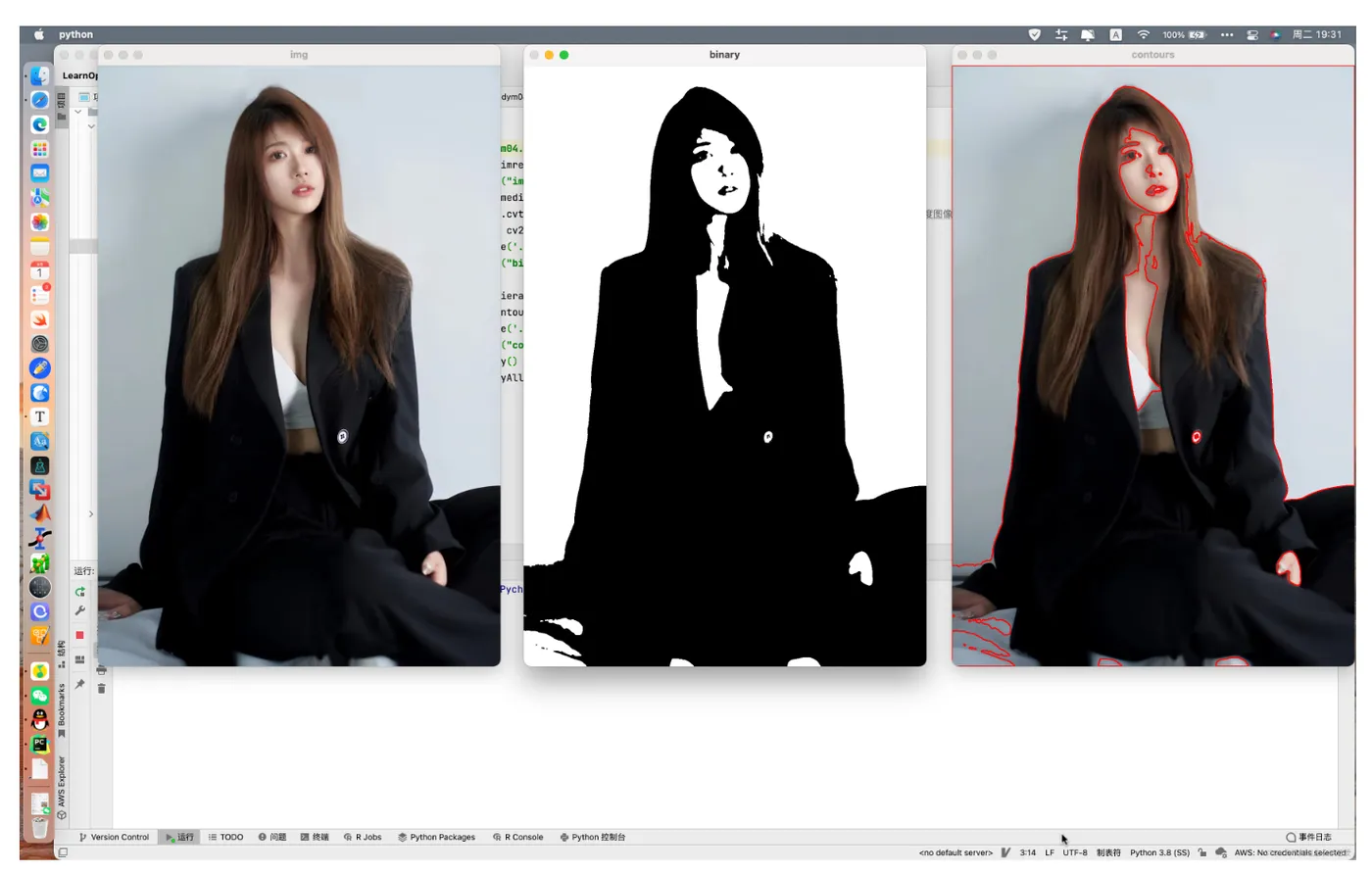
Task: Open WeChat from the dock
Action: (39, 696)
